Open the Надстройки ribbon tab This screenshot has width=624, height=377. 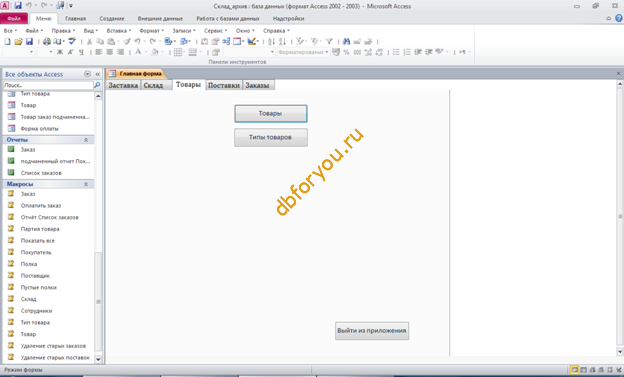click(x=288, y=19)
